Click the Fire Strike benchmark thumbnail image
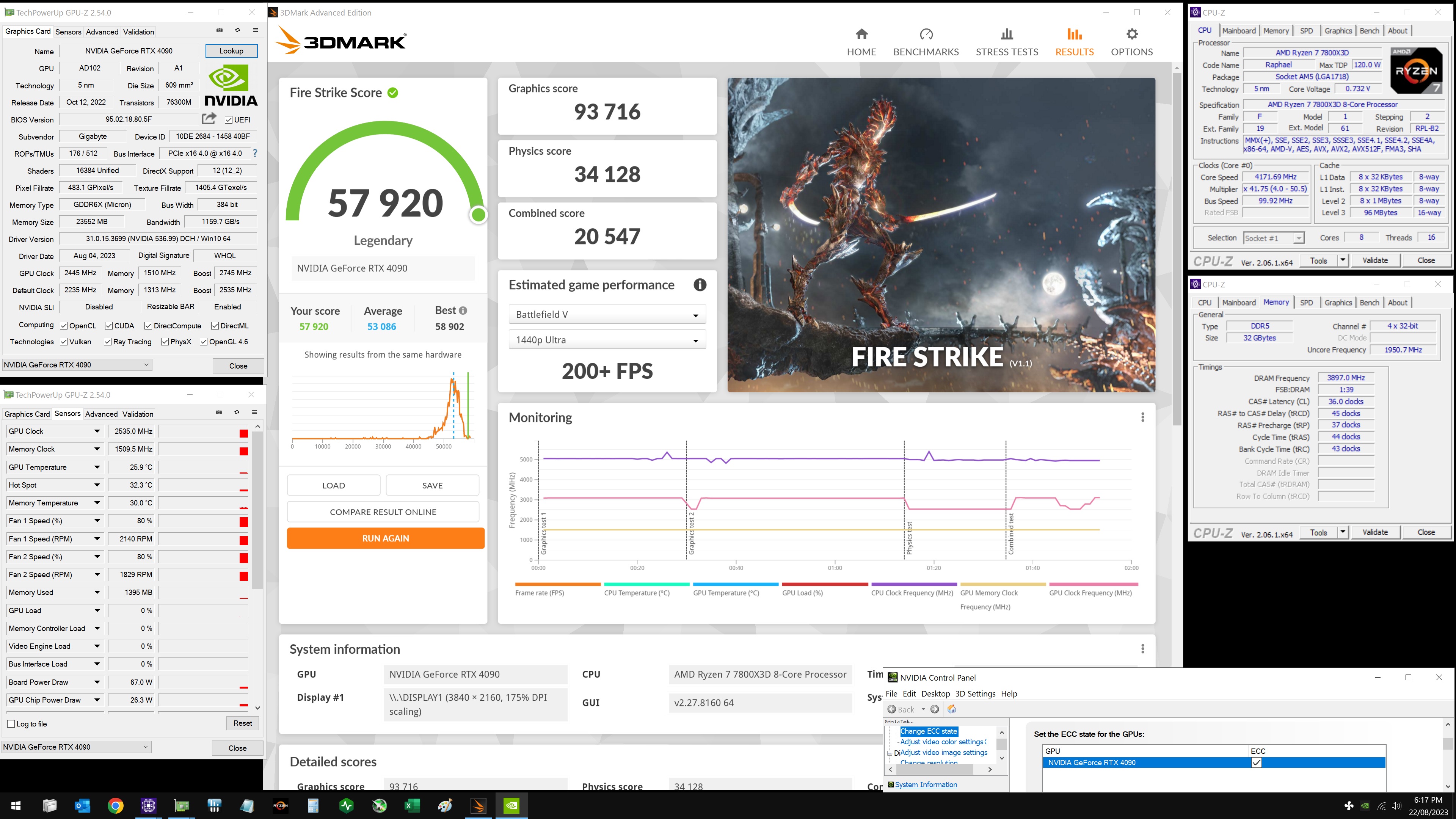Screen dimensions: 1456x819 [941, 235]
